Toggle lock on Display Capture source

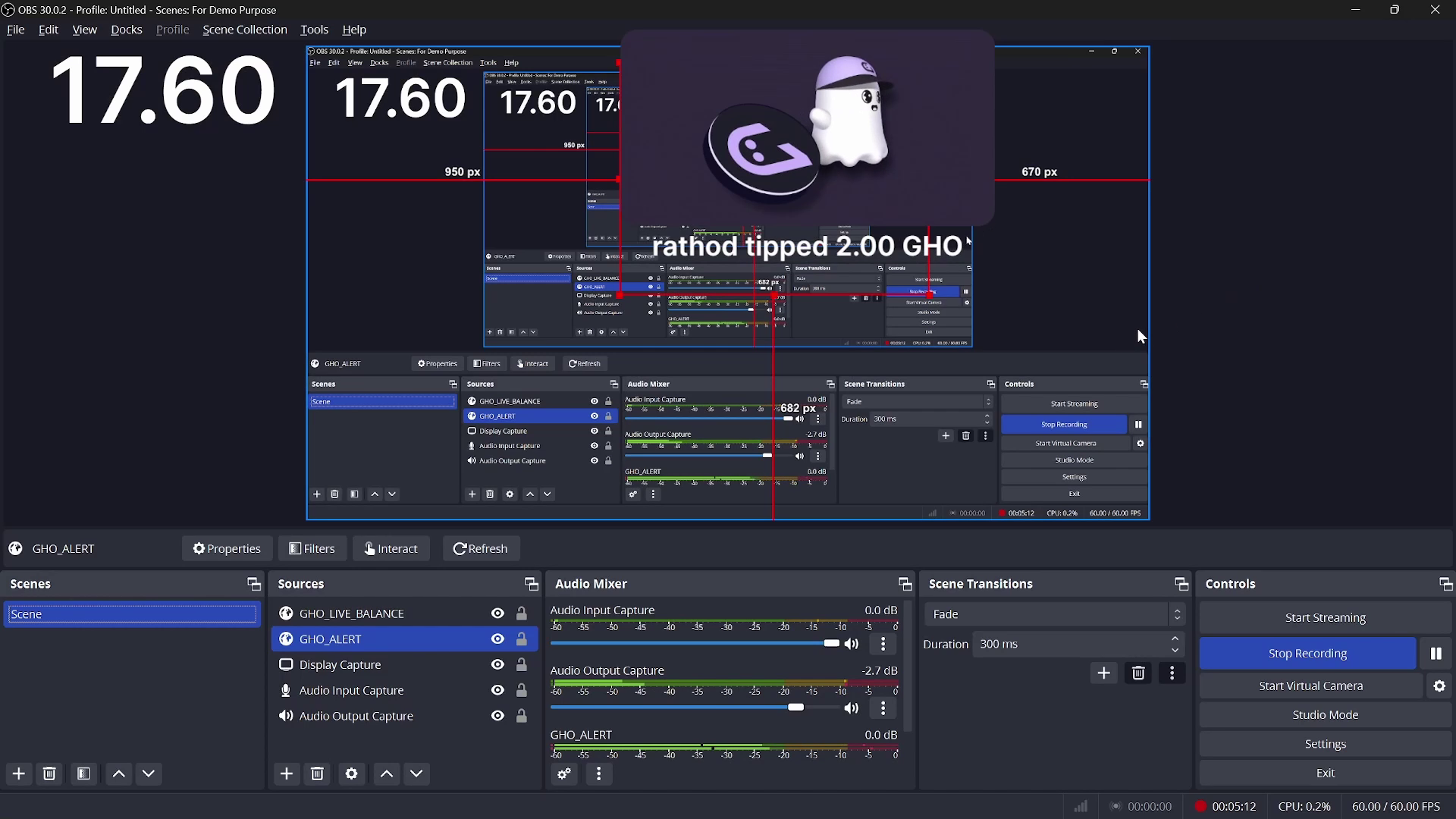tap(522, 665)
